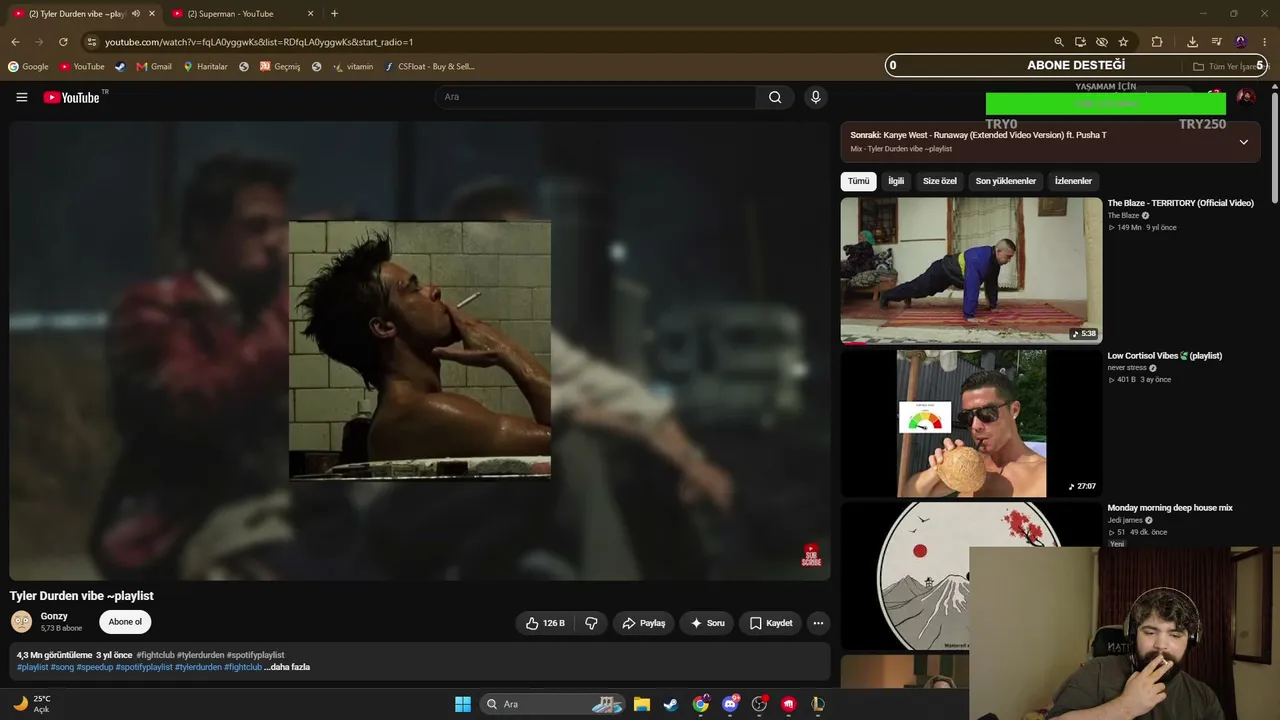Open the Gonzy channel avatar
The width and height of the screenshot is (1280, 720).
pos(21,622)
